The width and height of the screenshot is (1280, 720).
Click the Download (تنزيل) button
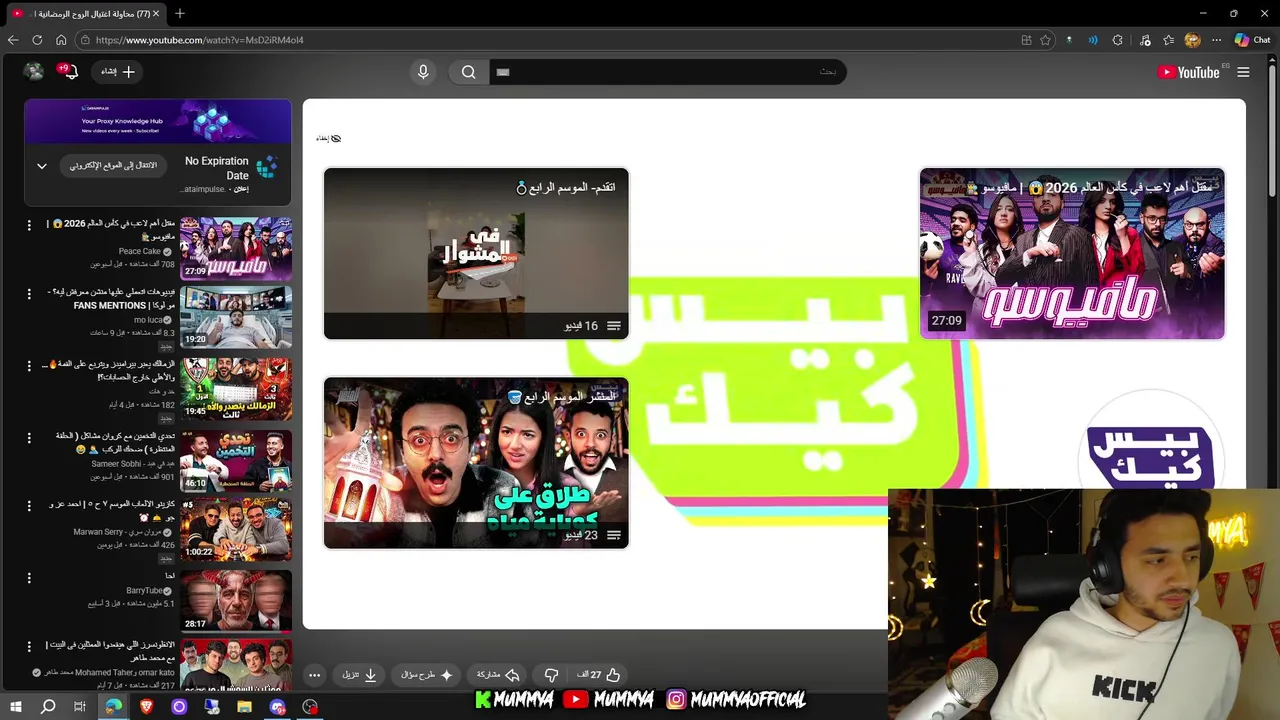click(x=360, y=675)
